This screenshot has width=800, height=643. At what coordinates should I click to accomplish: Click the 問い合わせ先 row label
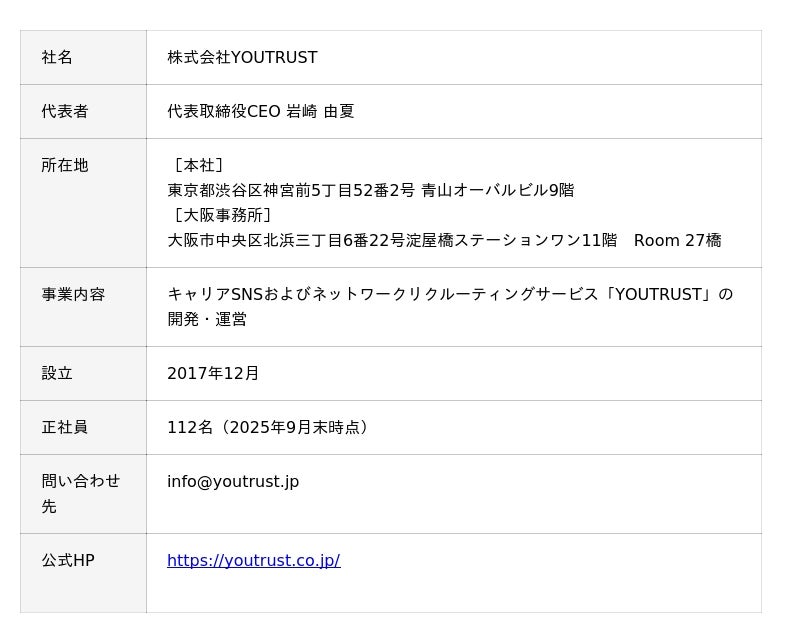(80, 493)
